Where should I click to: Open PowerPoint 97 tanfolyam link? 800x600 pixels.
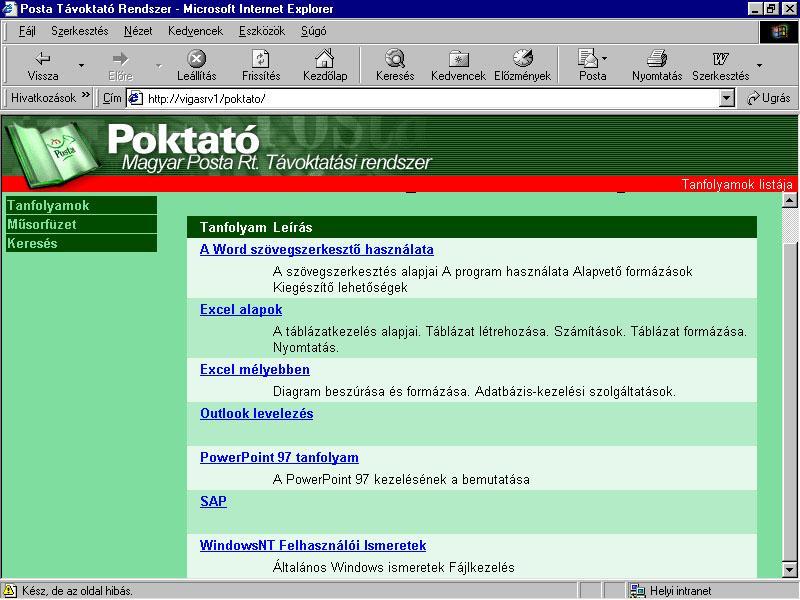click(279, 457)
